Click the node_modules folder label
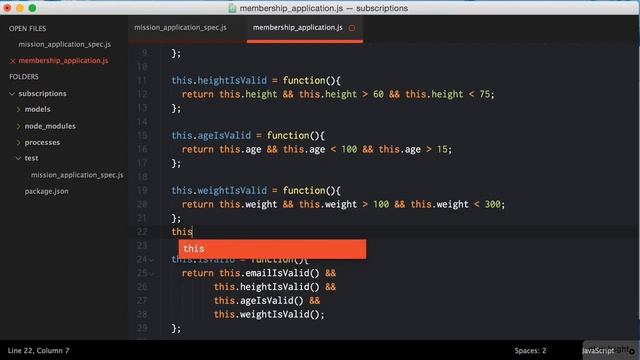The image size is (640, 360). point(50,126)
